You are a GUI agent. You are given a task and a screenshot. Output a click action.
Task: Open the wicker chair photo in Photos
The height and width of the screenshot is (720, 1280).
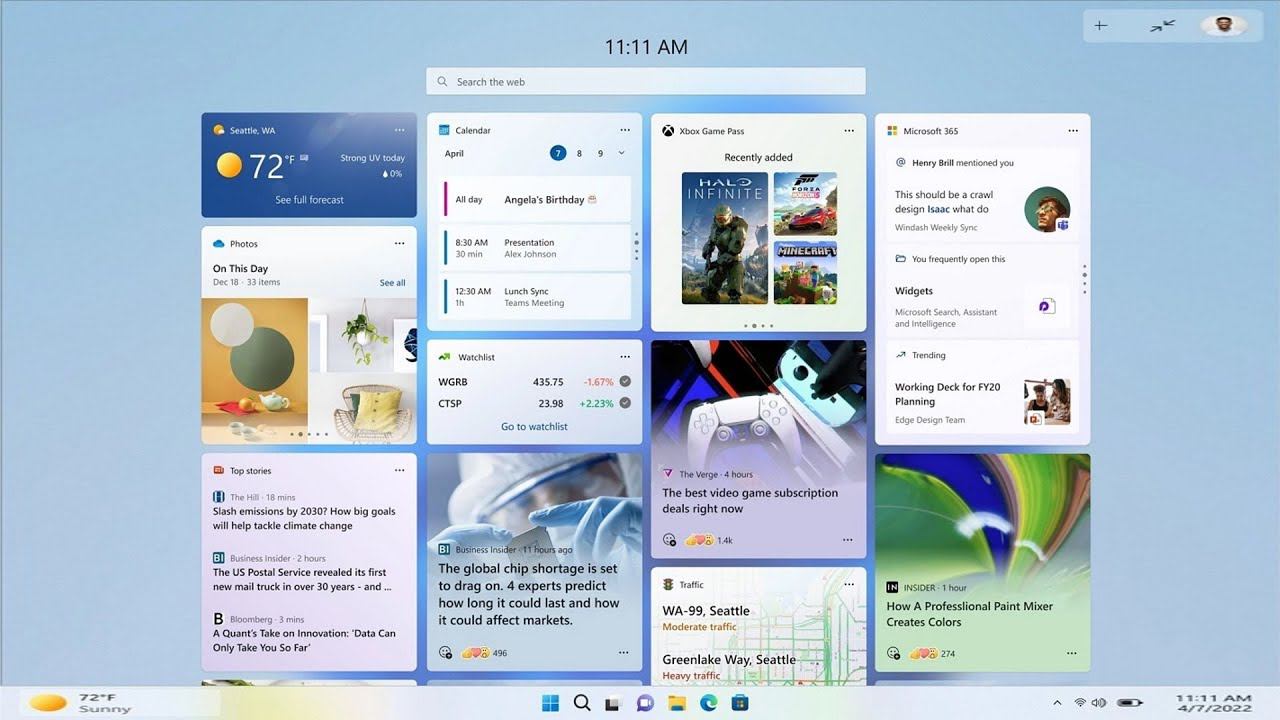364,411
